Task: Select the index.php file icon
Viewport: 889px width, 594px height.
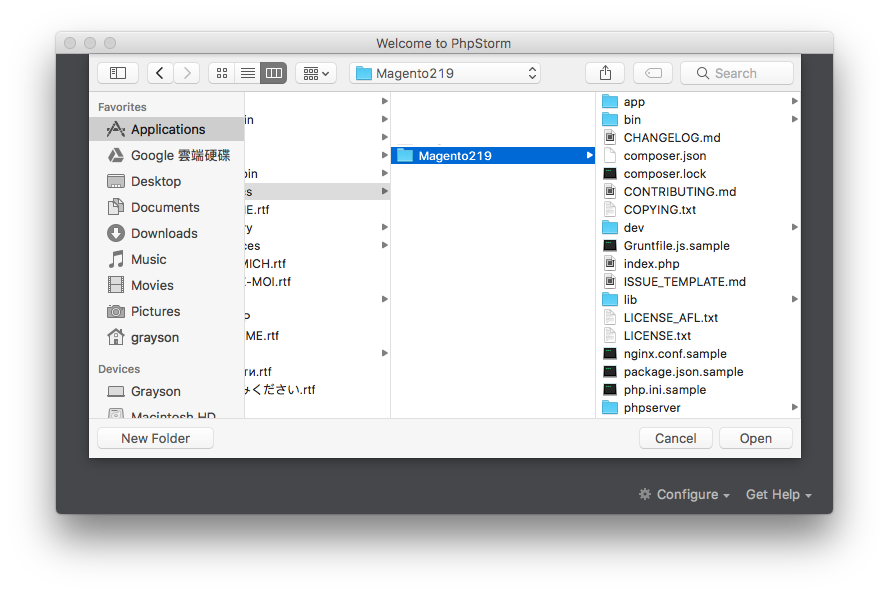Action: click(610, 263)
